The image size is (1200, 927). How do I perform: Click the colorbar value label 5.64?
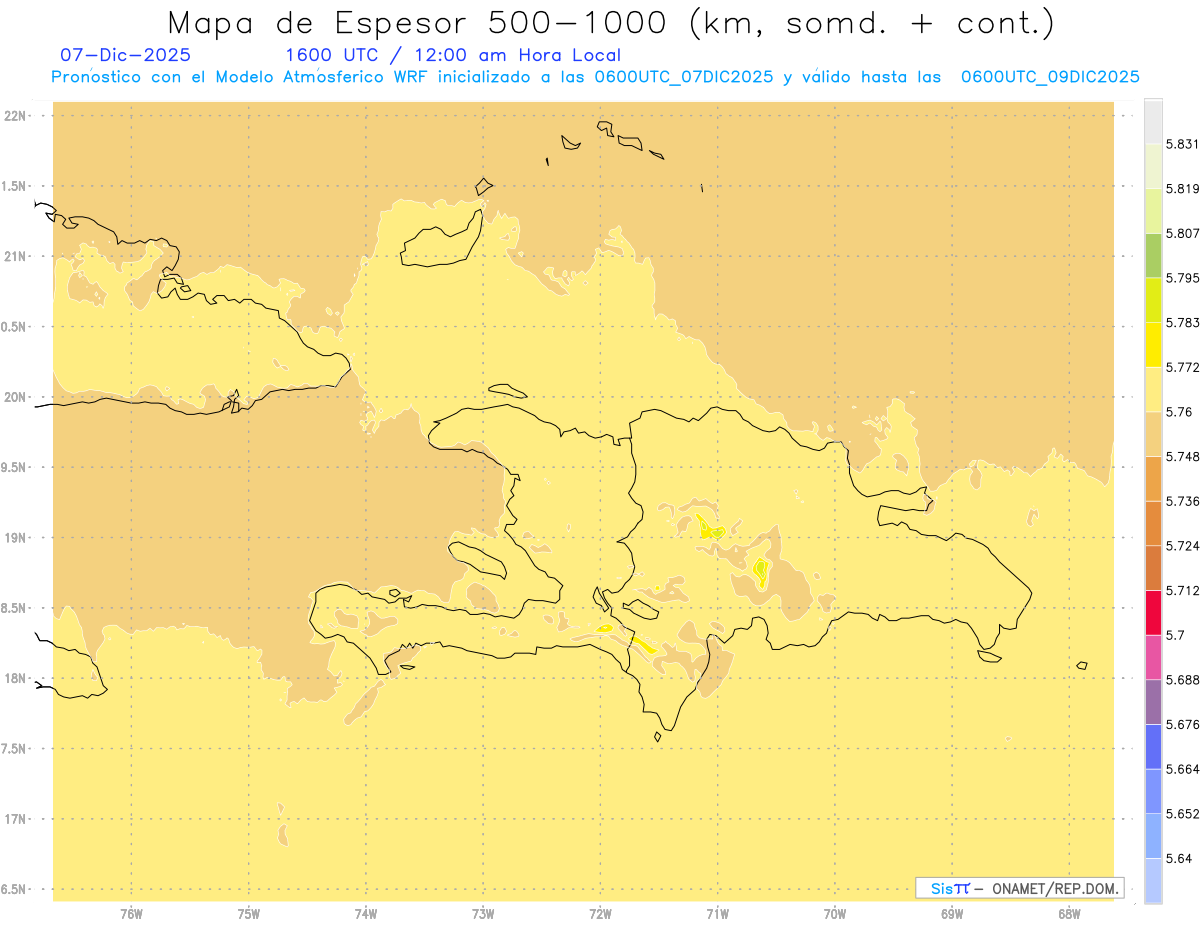click(1179, 858)
